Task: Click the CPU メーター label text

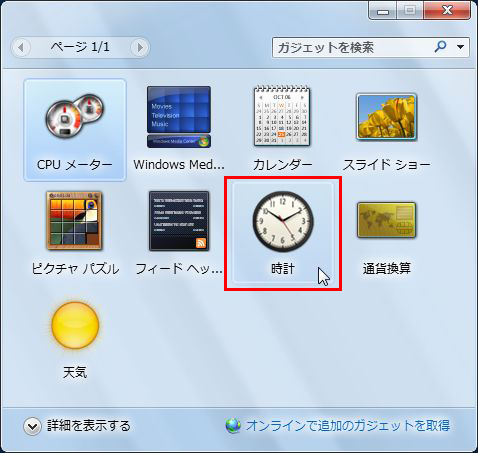Action: tap(75, 165)
